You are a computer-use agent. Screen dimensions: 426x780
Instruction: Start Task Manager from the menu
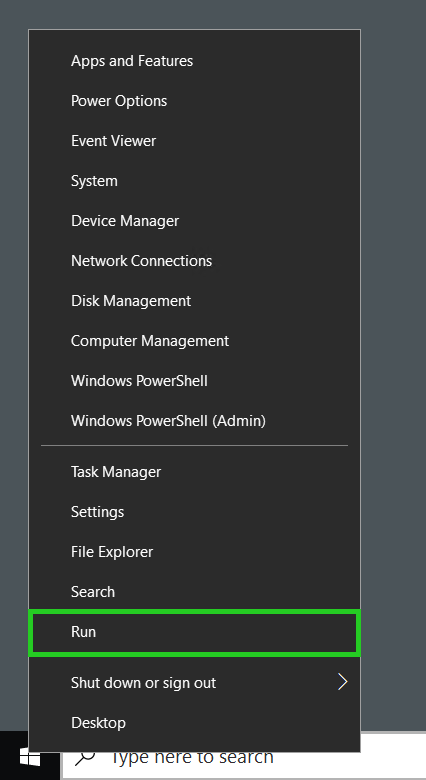pyautogui.click(x=195, y=472)
